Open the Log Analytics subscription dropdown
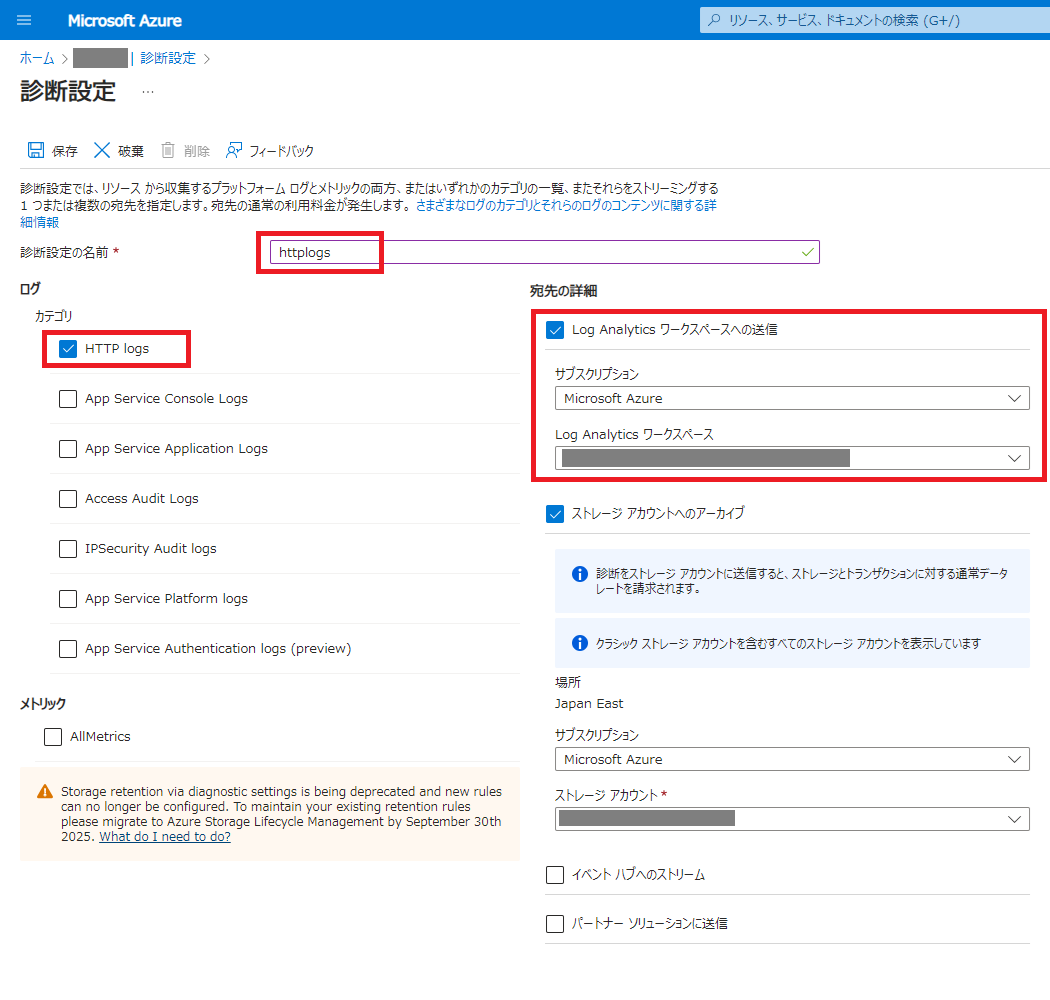This screenshot has width=1050, height=1000. 792,399
